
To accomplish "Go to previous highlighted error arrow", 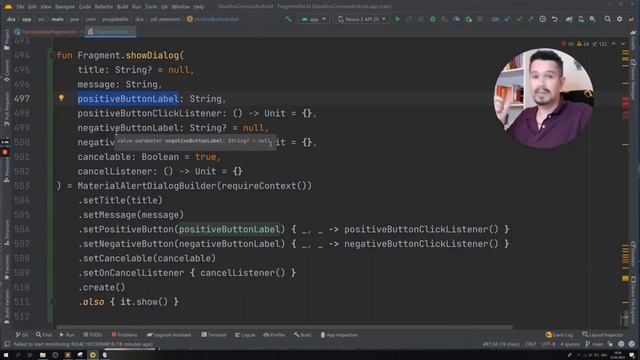I will [x=614, y=44].
